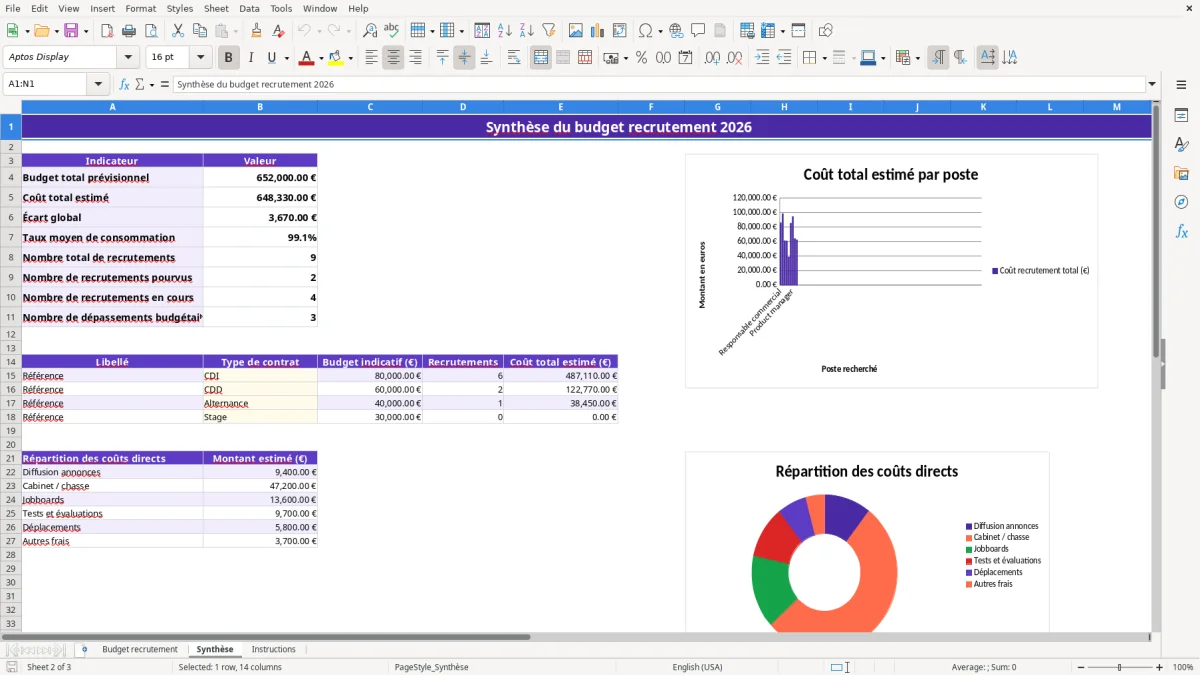This screenshot has height=675, width=1200.
Task: Click the formula input line
Action: [659, 84]
